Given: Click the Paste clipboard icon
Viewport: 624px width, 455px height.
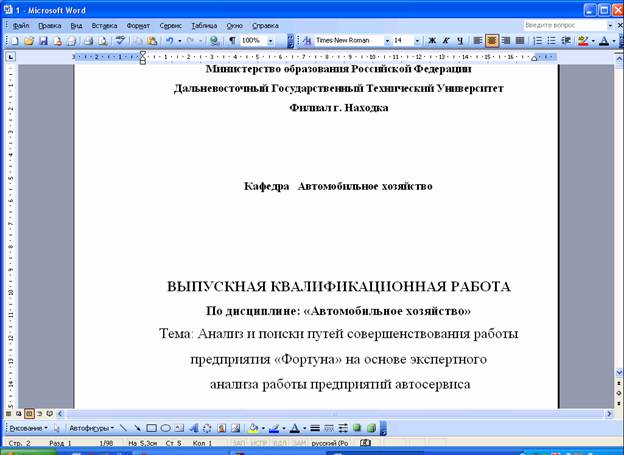Looking at the screenshot, I should [152, 41].
